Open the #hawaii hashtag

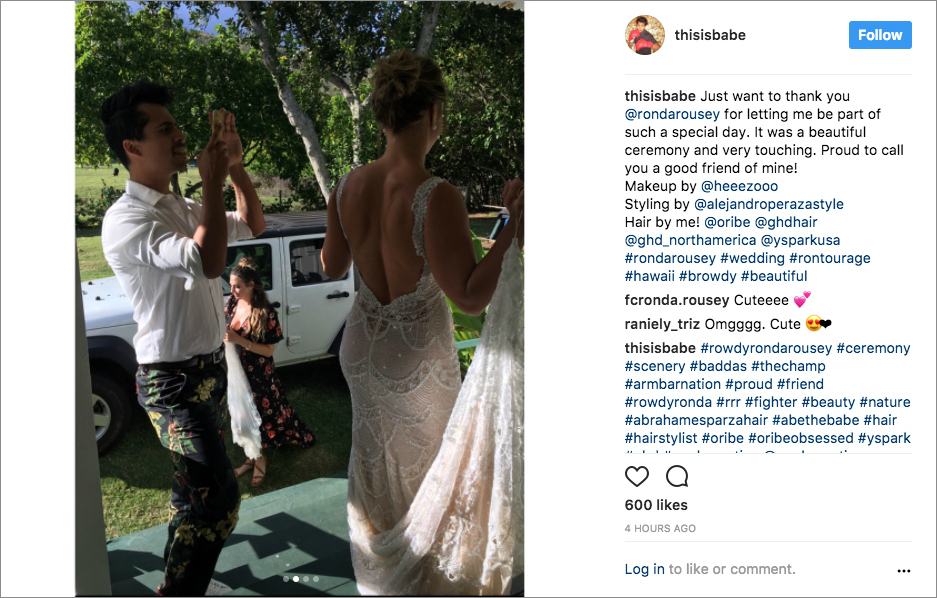click(650, 276)
